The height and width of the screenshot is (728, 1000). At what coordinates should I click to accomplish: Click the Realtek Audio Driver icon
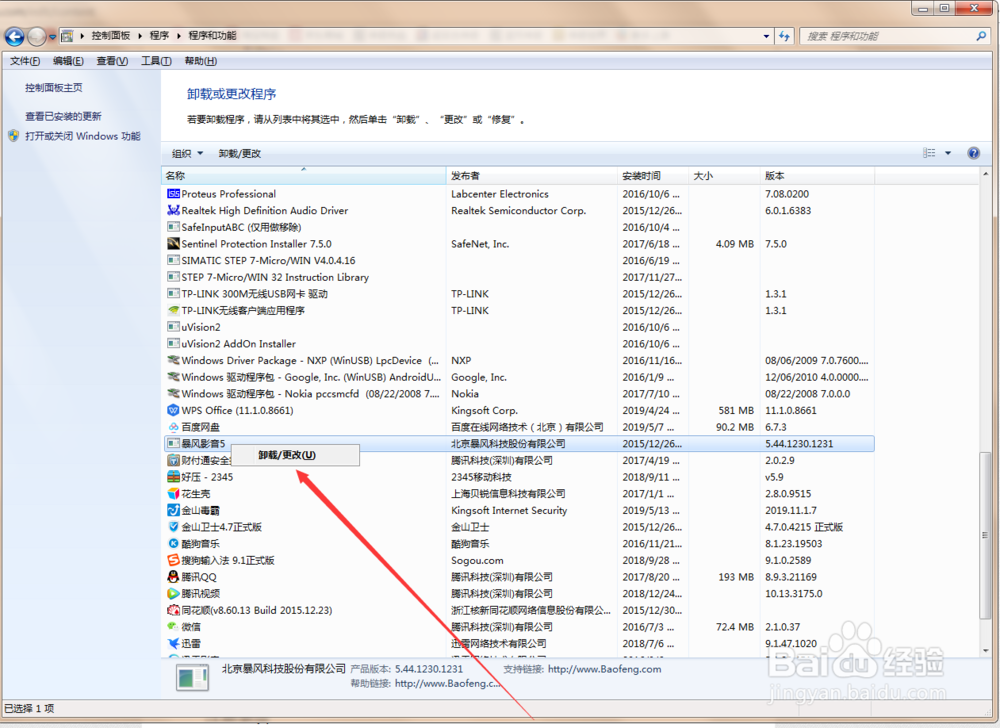pyautogui.click(x=173, y=210)
